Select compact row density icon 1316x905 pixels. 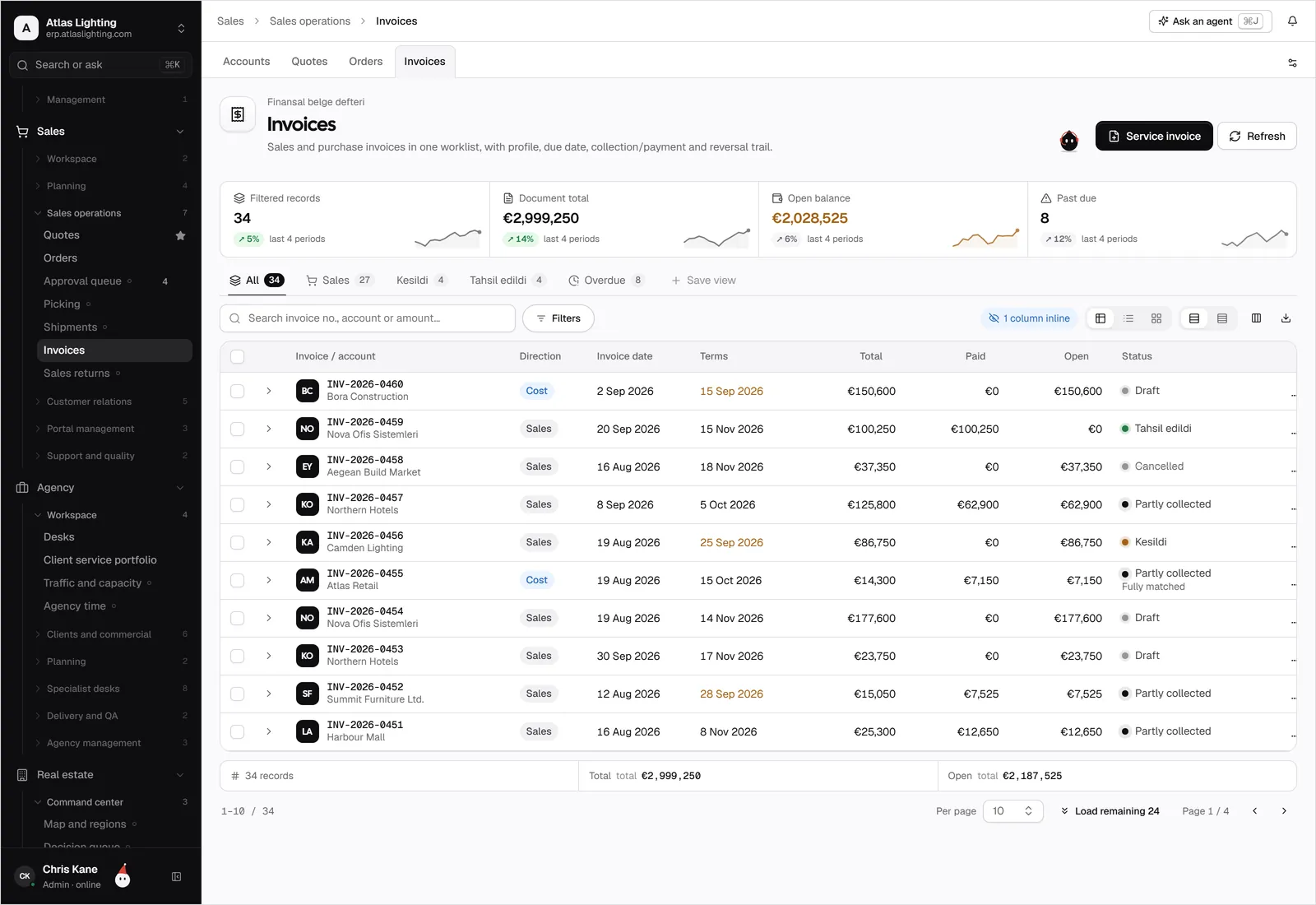click(x=1222, y=318)
